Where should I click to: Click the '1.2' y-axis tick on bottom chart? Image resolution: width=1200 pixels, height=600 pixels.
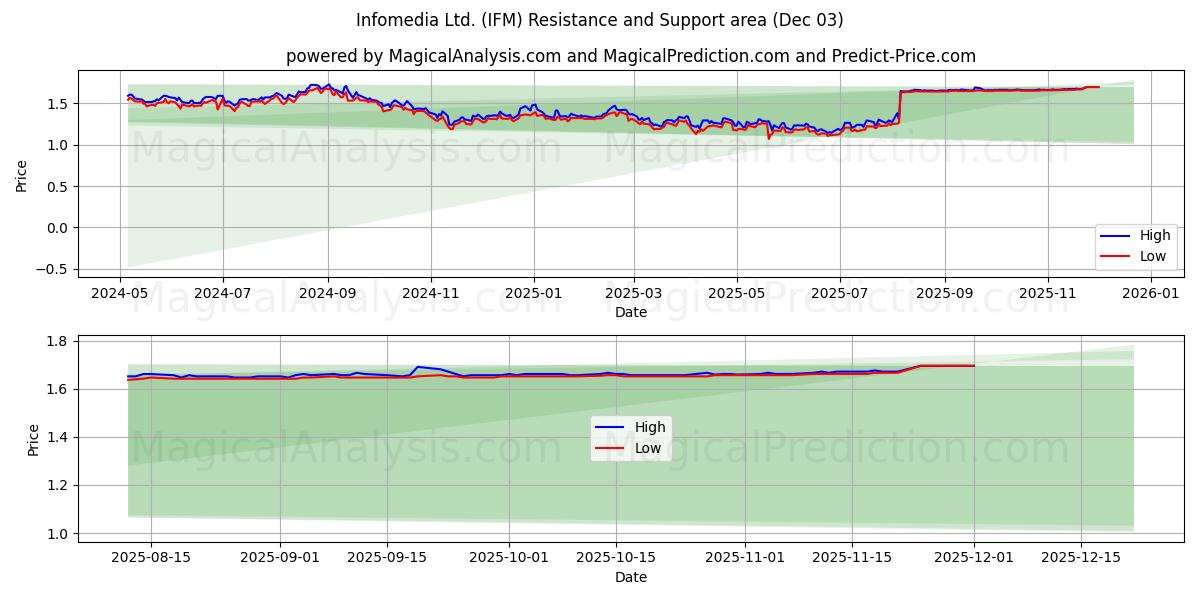[x=58, y=486]
